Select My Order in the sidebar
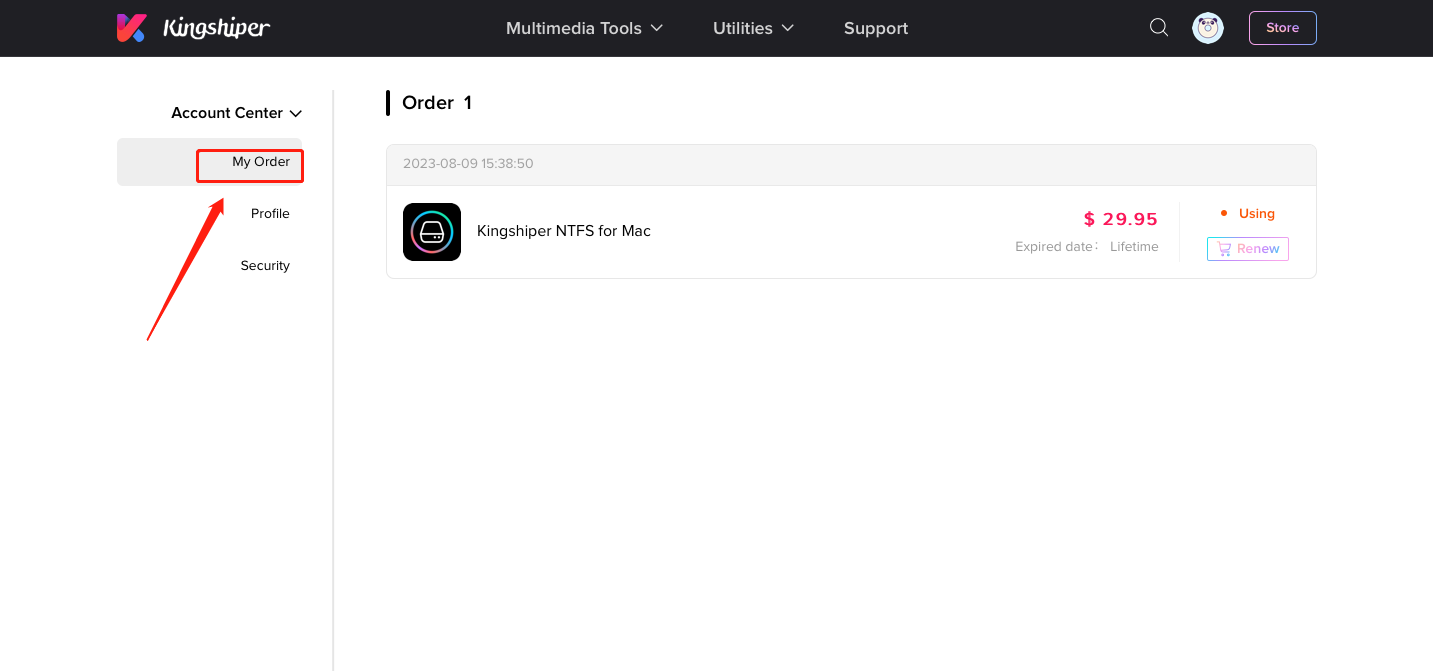 [209, 162]
